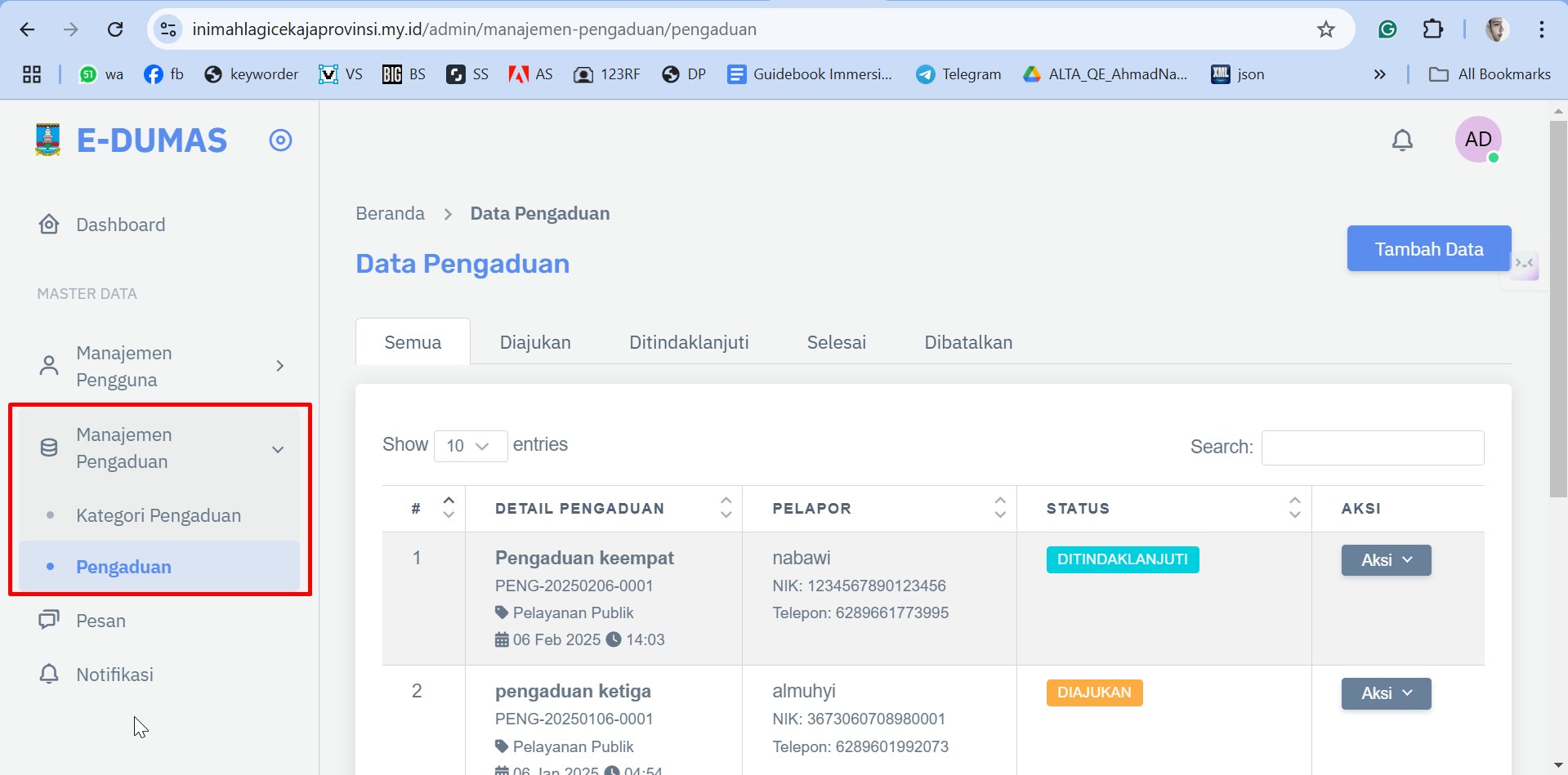Toggle the sidebar pin circle icon

tap(280, 140)
